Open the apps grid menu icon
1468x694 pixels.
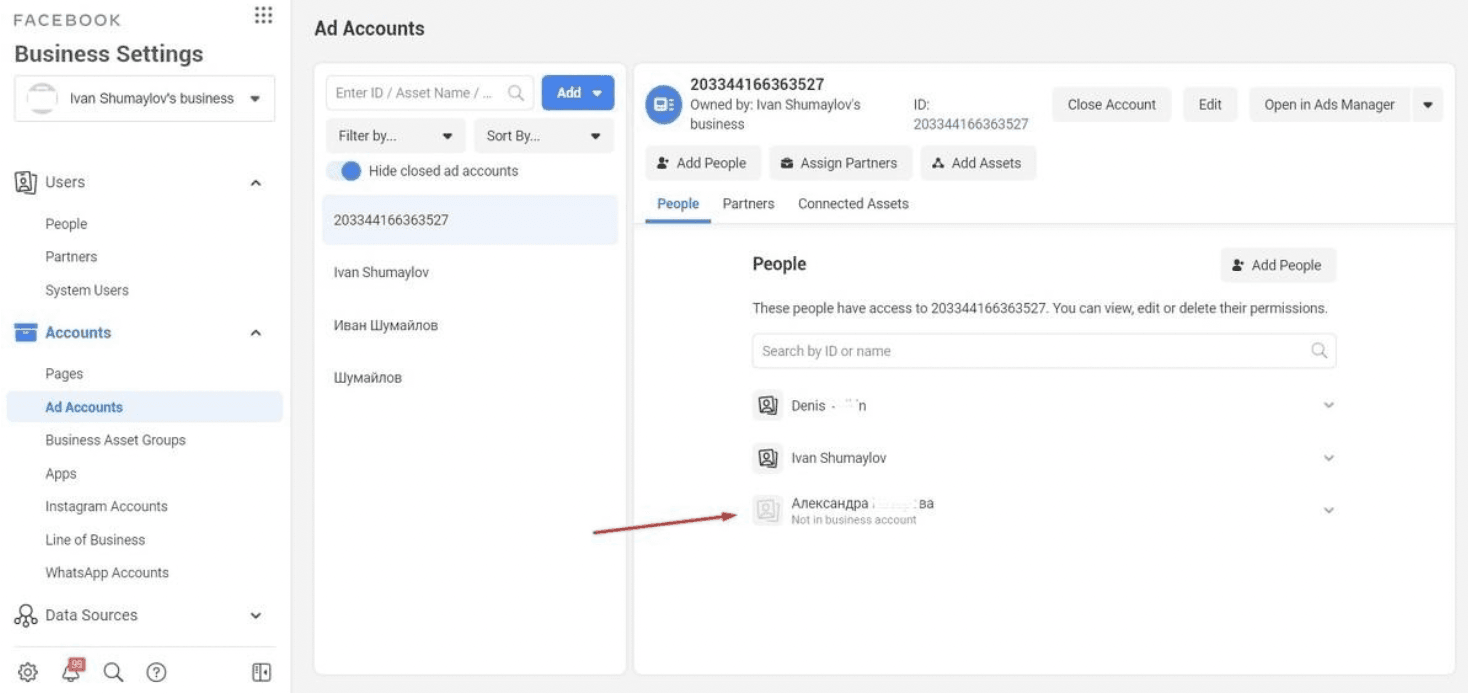pyautogui.click(x=263, y=15)
